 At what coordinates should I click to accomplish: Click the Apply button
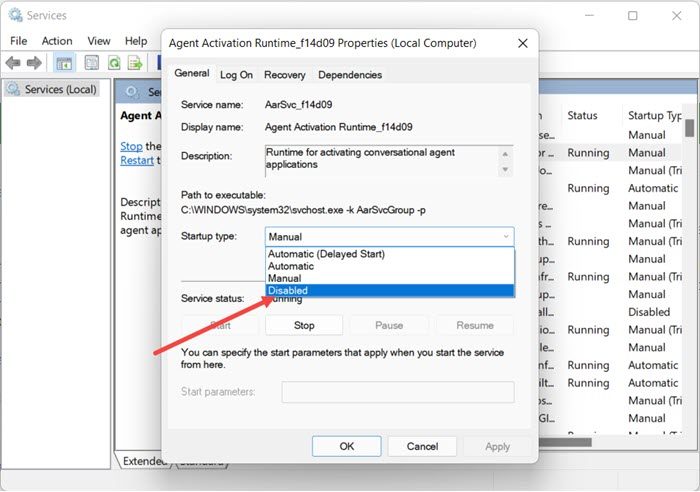click(x=497, y=446)
